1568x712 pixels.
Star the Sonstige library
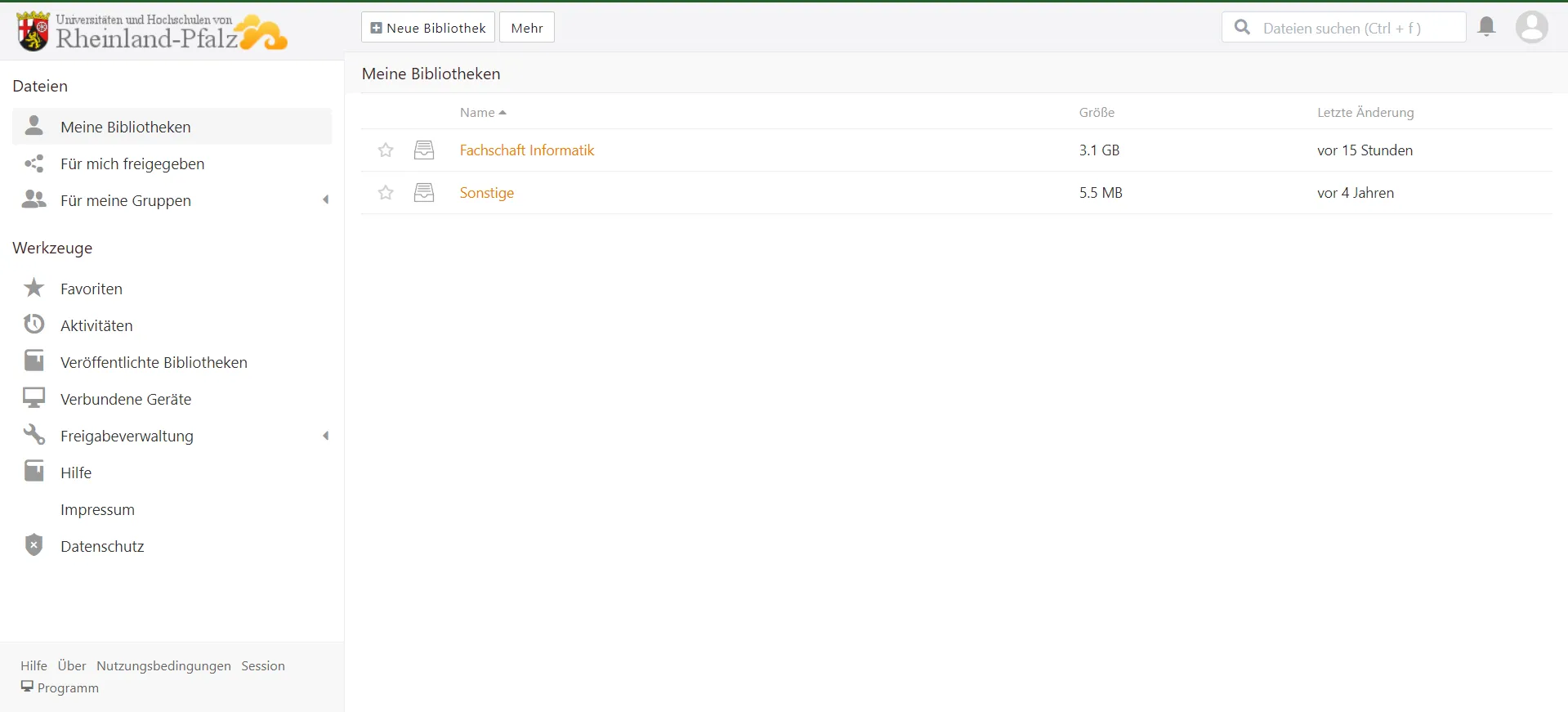(386, 193)
